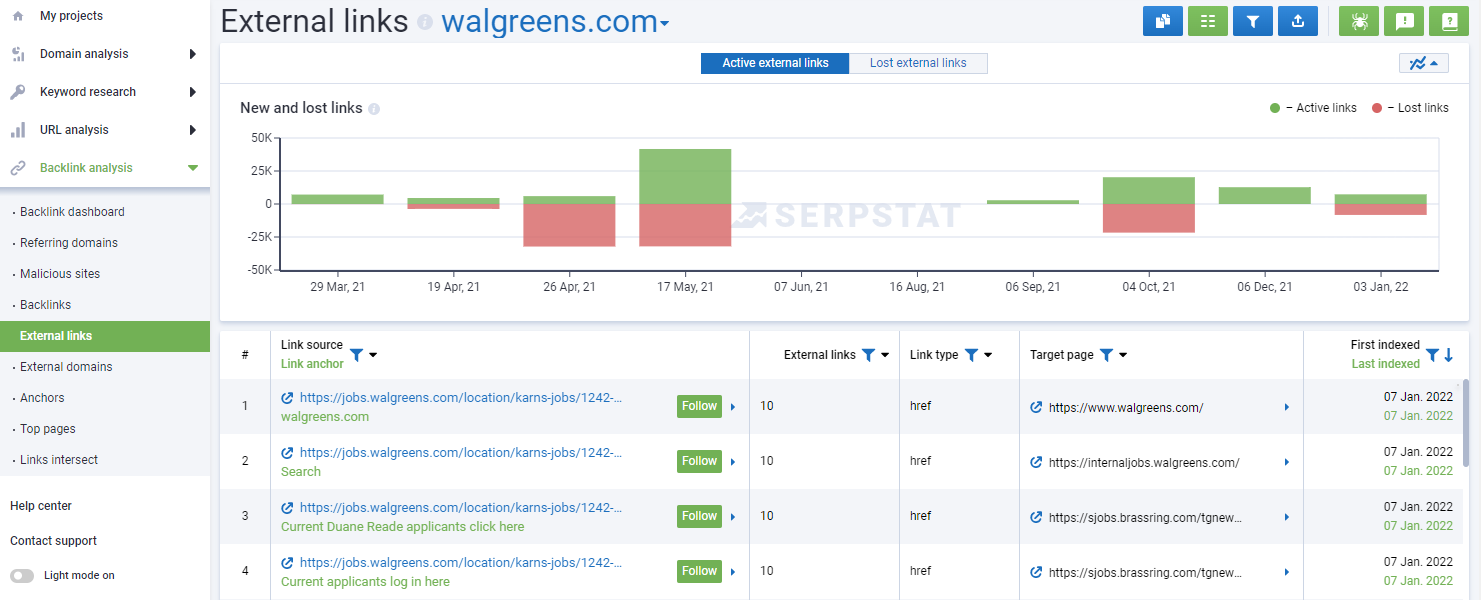Open the columns list view icon
The image size is (1481, 600).
click(x=1208, y=21)
